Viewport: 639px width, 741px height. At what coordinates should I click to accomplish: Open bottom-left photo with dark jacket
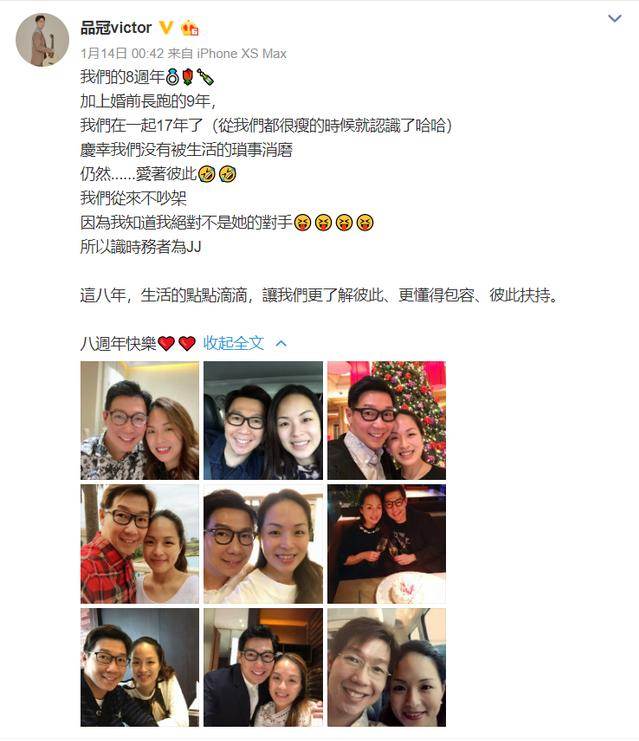140,667
